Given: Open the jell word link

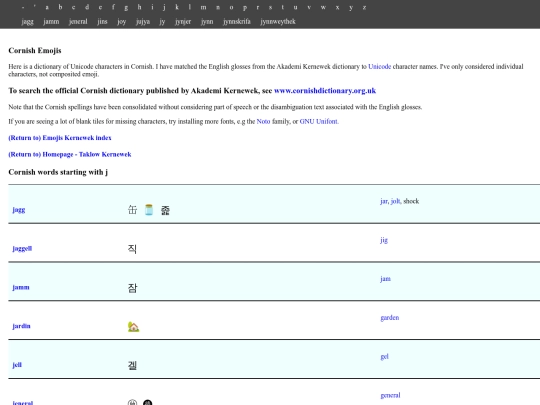Looking at the screenshot, I should click(x=17, y=365).
